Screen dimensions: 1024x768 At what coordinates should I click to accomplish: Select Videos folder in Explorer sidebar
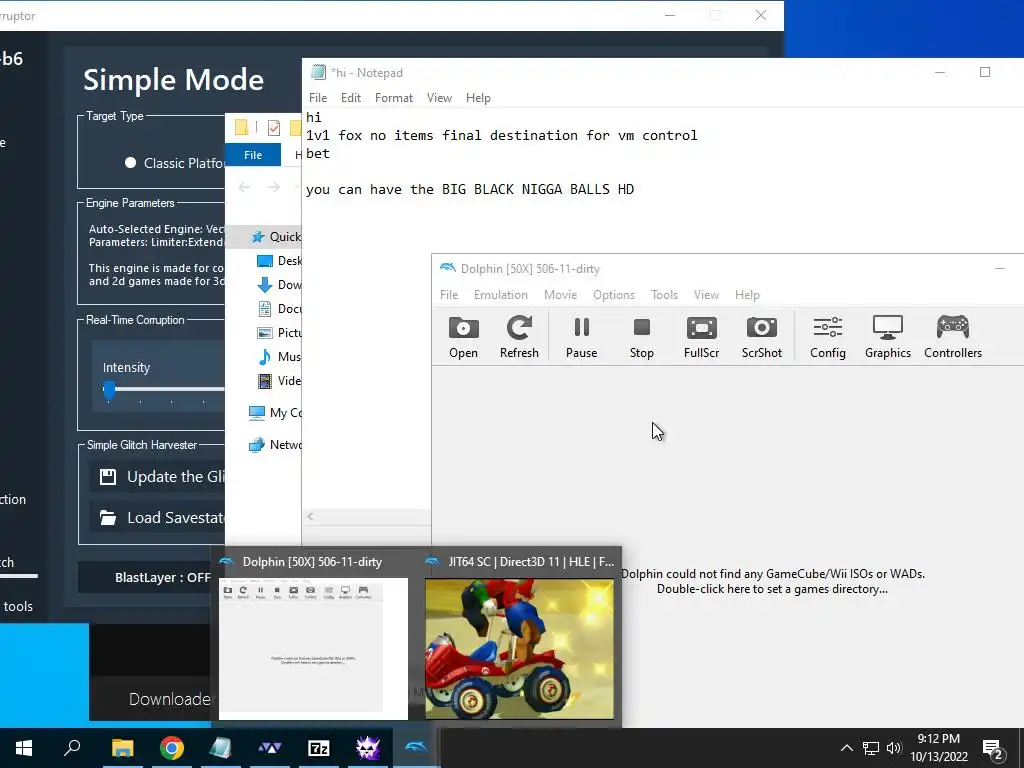point(279,381)
